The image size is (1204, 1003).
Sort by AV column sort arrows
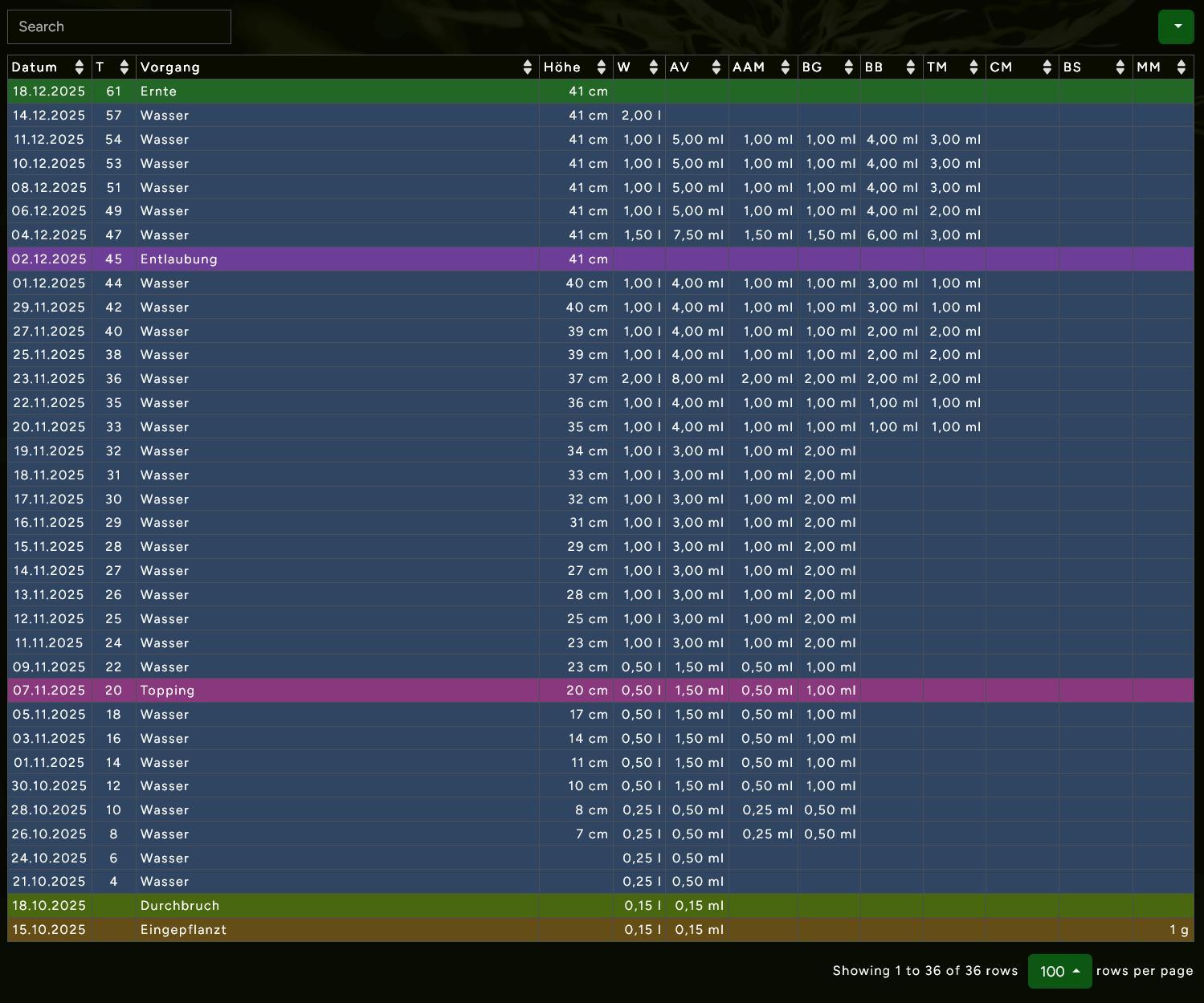(x=716, y=67)
